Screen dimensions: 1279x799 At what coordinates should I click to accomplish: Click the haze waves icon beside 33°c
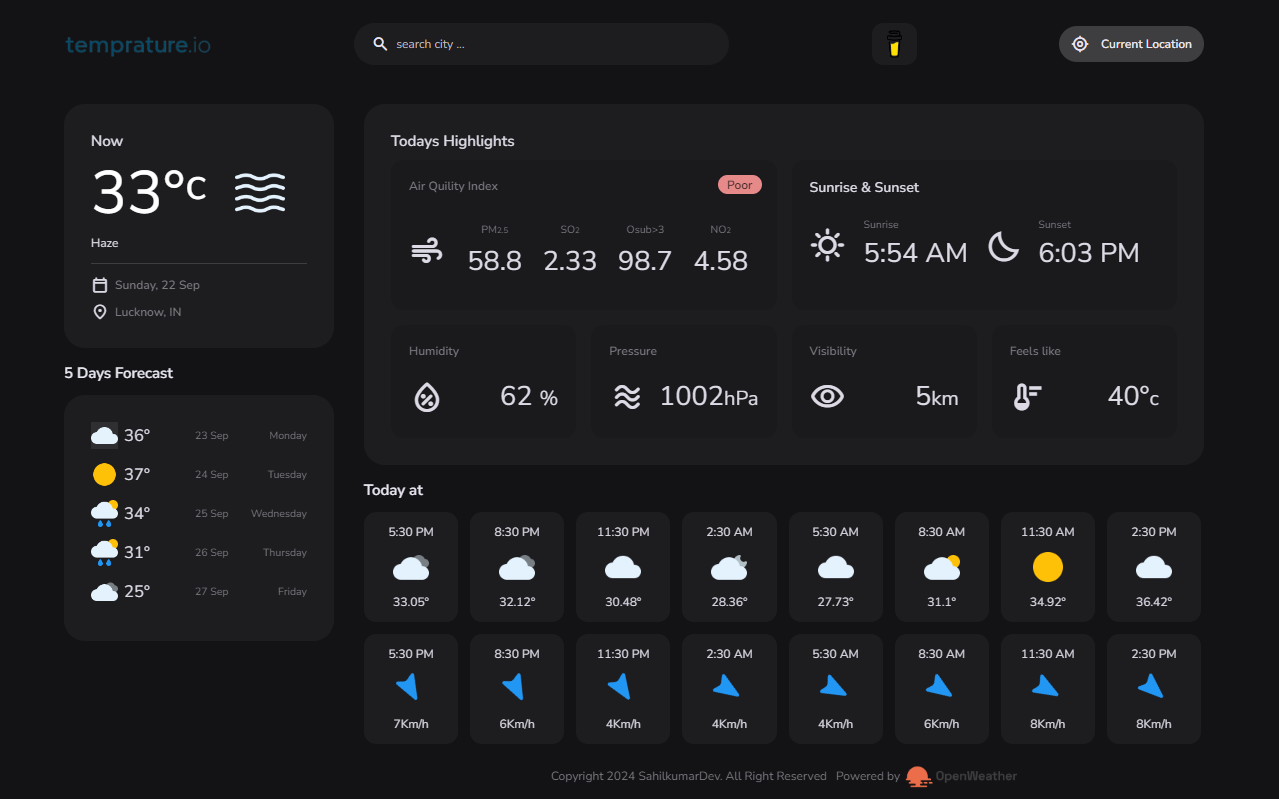(260, 191)
